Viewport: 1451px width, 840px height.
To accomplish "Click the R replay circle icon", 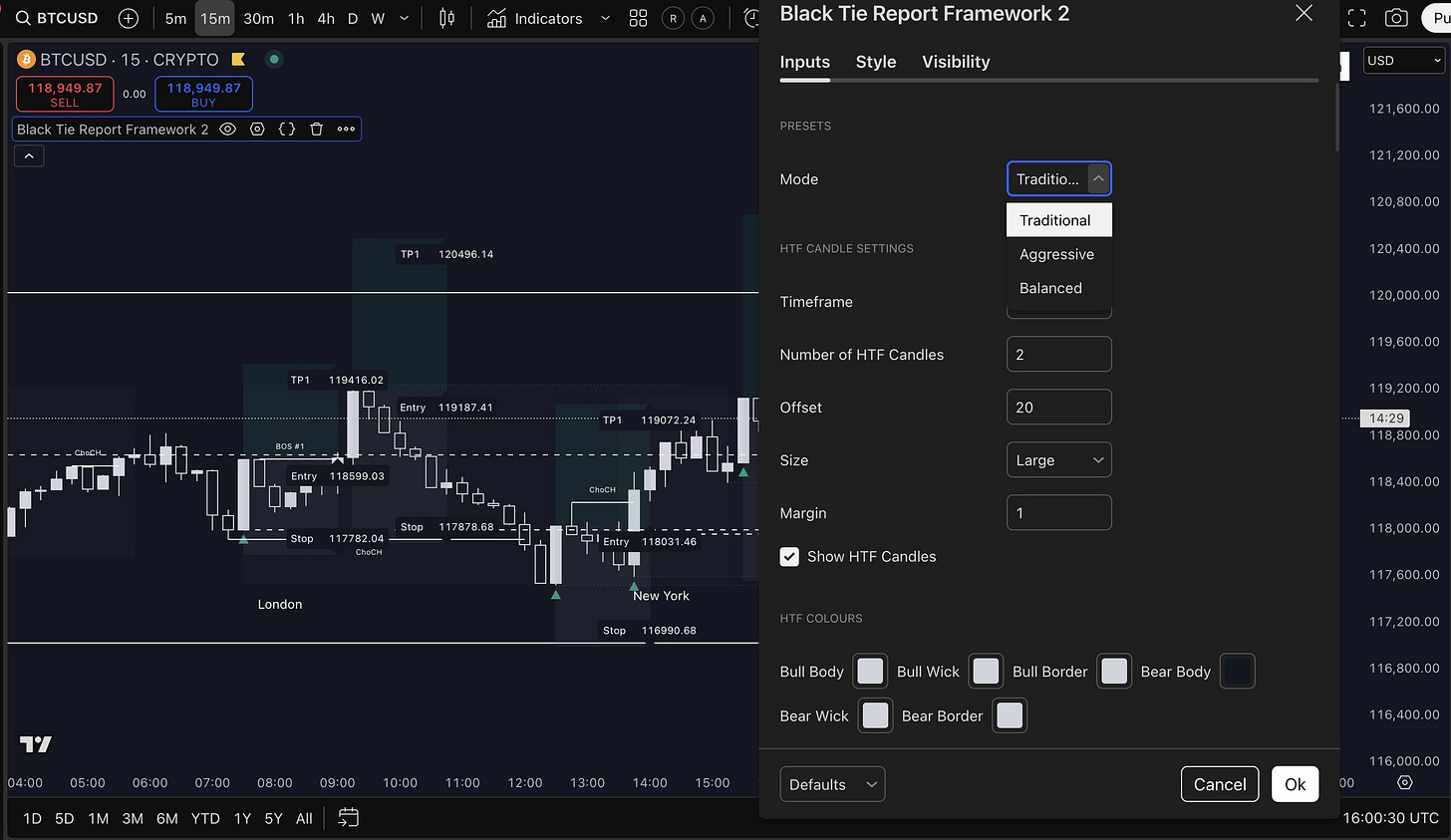I will [x=674, y=18].
